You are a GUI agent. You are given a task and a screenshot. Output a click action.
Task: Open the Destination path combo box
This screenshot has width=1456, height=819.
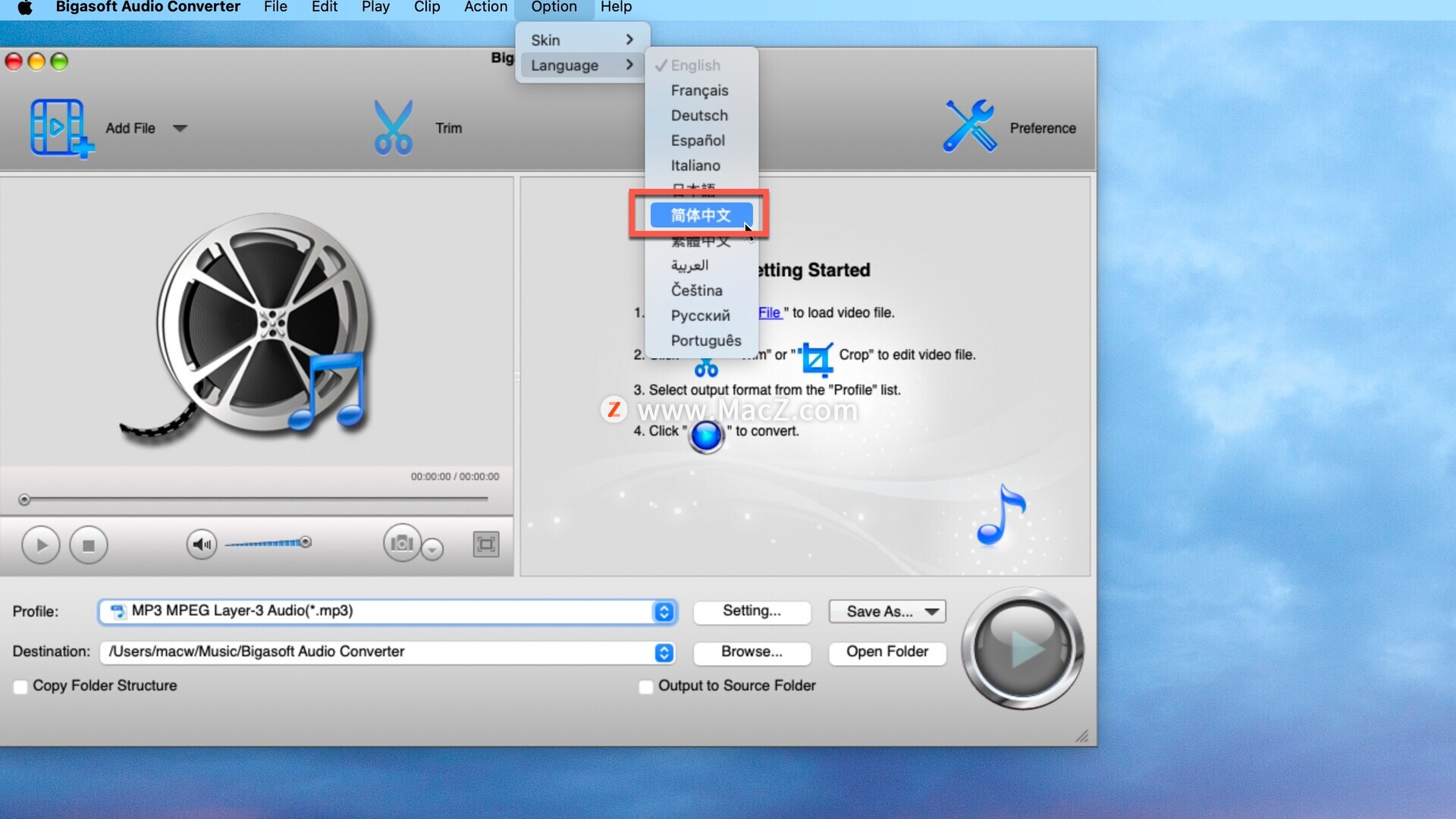[x=388, y=652]
